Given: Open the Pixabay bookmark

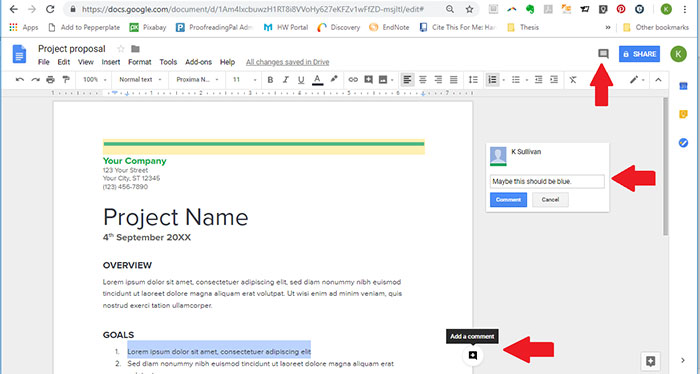Looking at the screenshot, I should [x=148, y=27].
